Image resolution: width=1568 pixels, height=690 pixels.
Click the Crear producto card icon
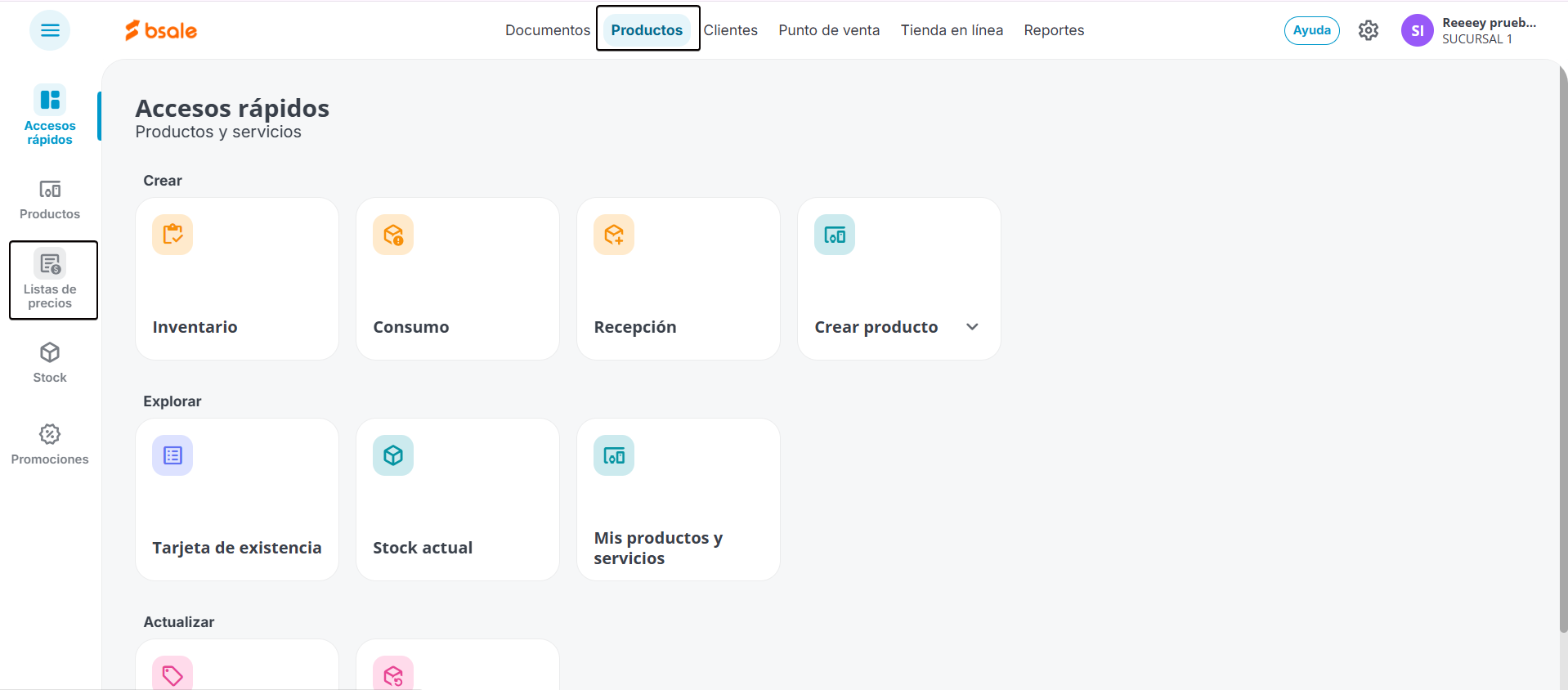coord(835,235)
